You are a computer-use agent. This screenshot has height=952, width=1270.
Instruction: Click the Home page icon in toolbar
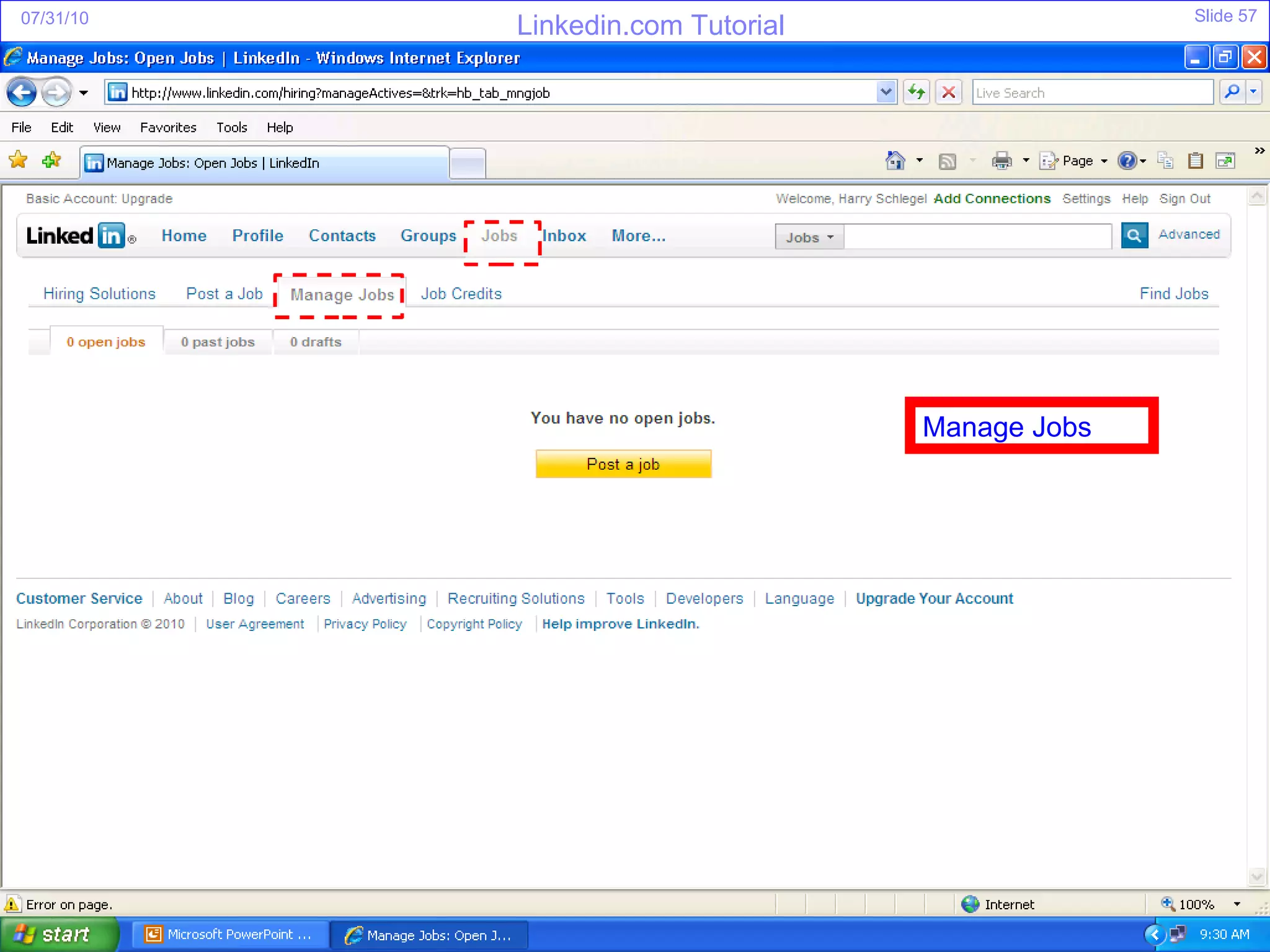point(895,161)
